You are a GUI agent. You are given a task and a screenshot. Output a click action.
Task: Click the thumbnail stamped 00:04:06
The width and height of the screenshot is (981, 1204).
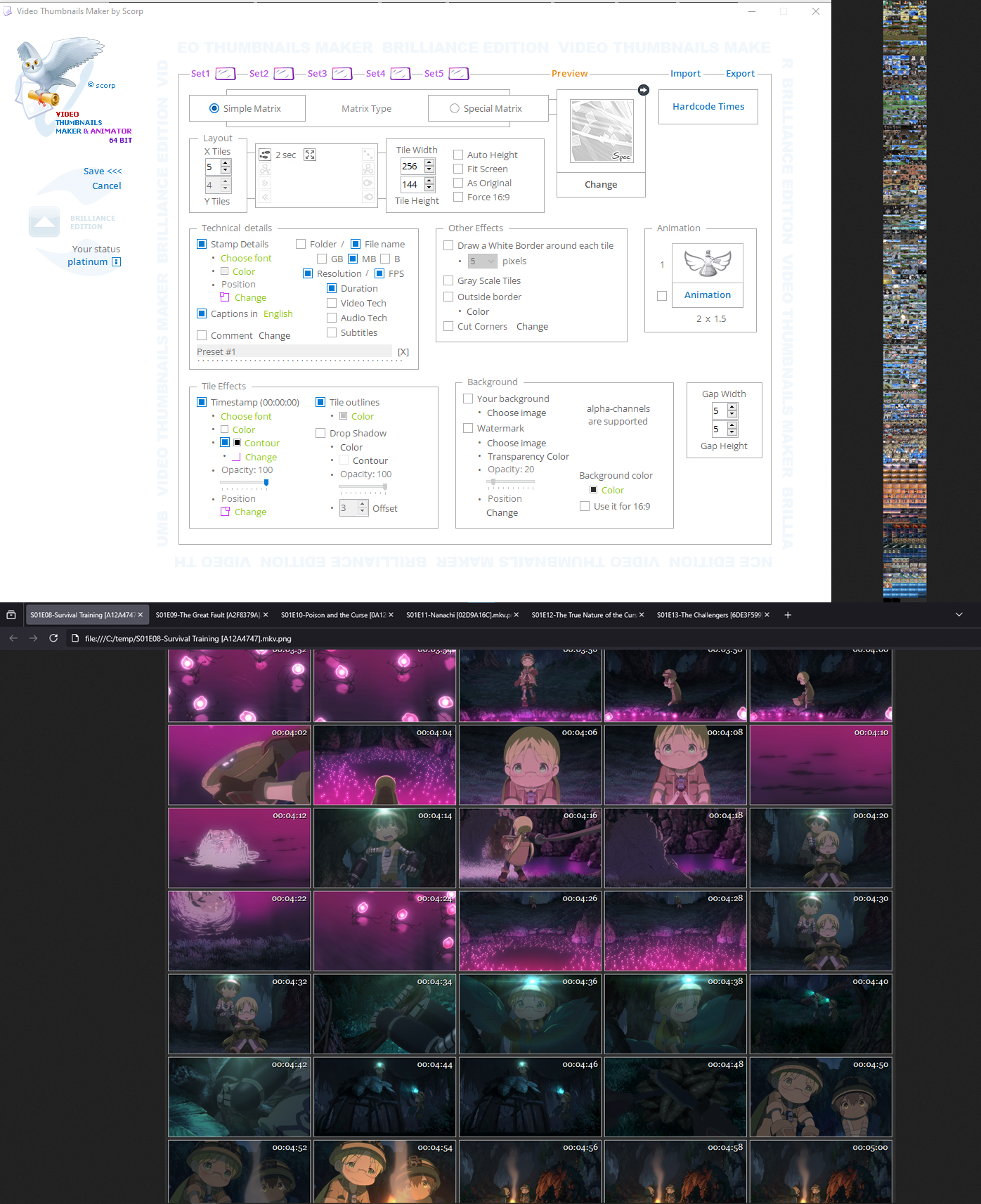531,765
